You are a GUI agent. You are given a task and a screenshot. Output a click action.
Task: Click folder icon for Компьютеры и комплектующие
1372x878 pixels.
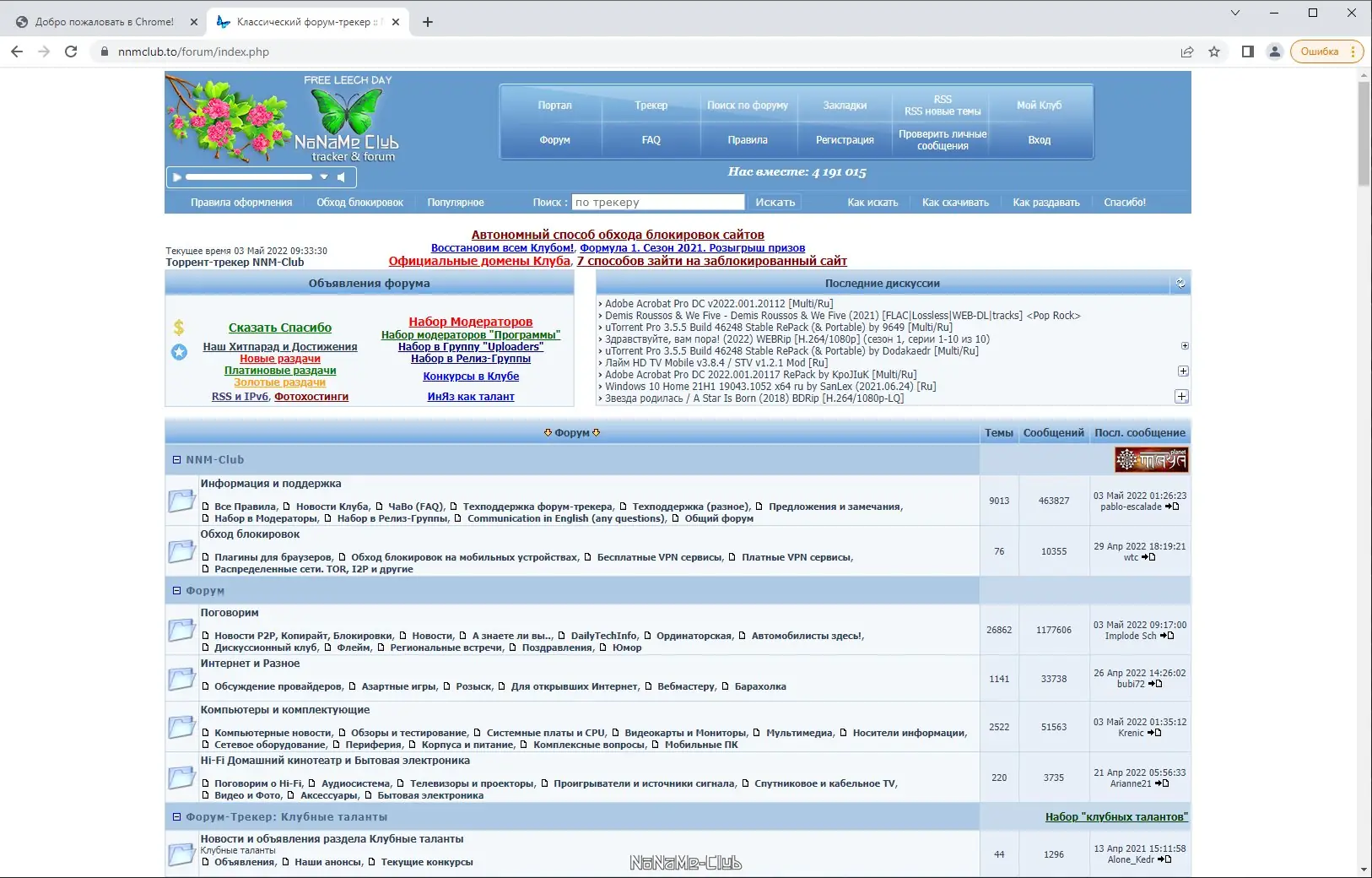click(x=181, y=727)
